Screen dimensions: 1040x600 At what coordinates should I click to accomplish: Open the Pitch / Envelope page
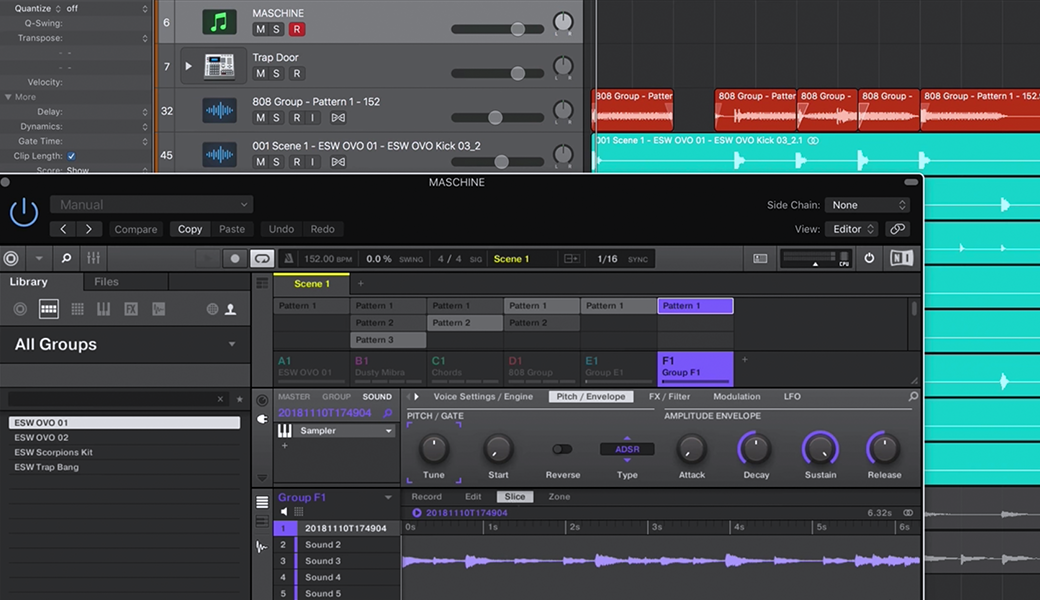[x=590, y=396]
